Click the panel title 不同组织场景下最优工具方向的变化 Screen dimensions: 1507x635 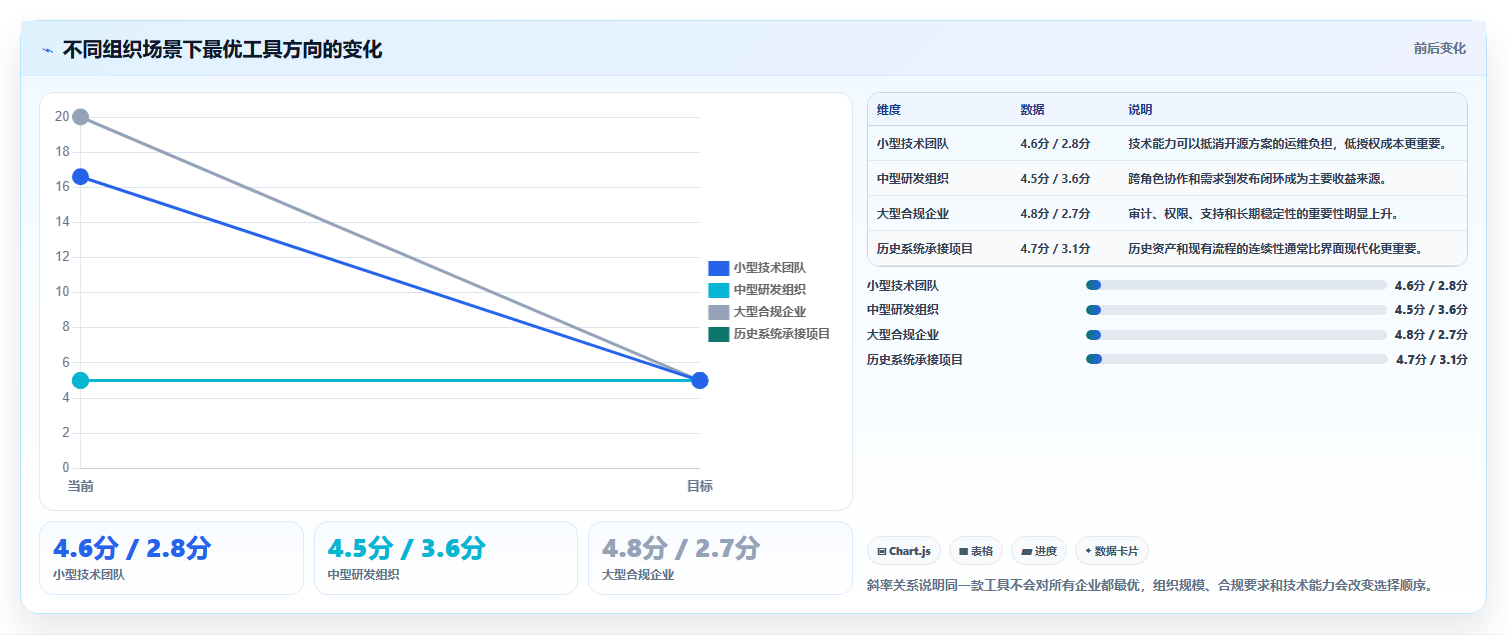(222, 50)
